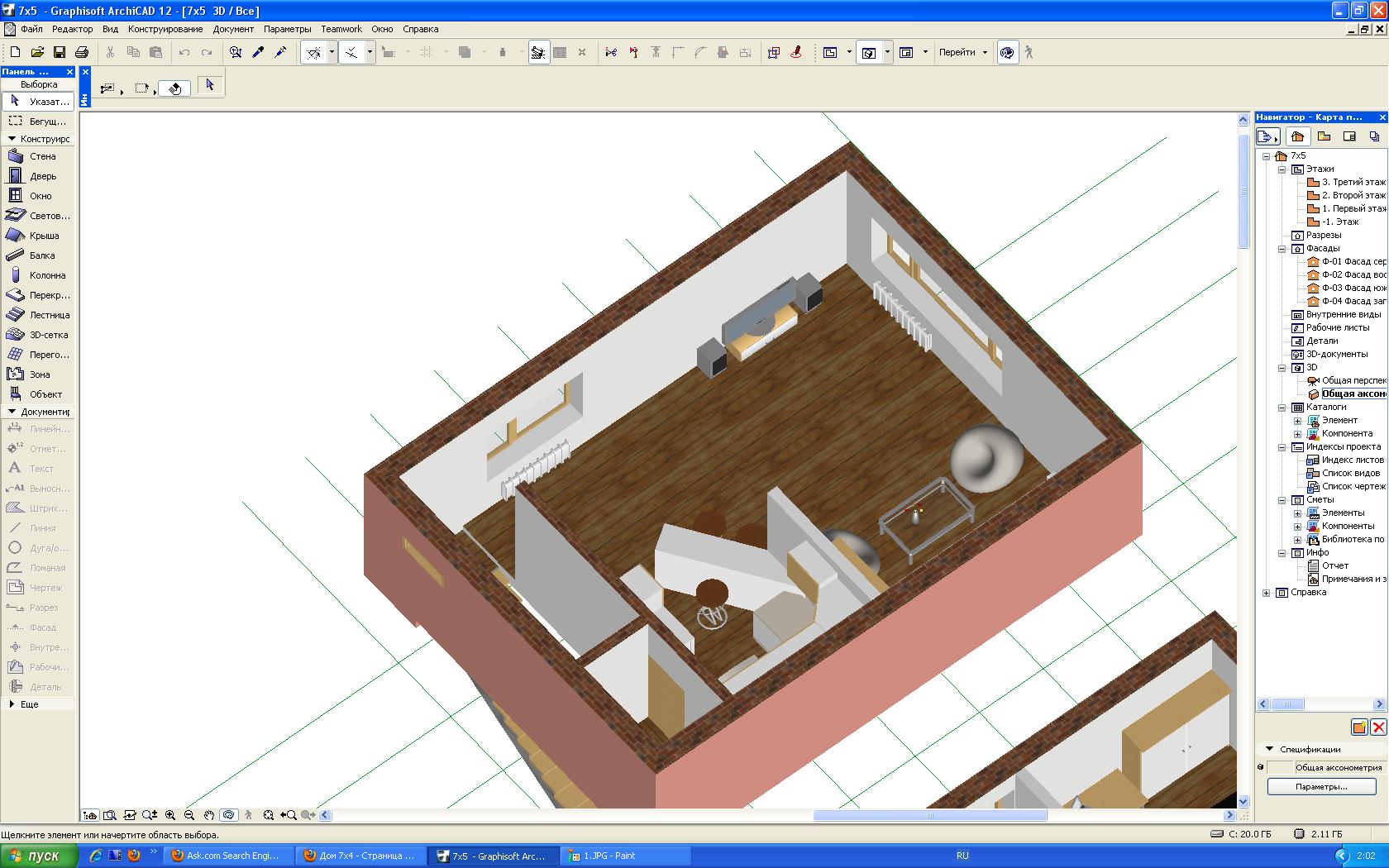The width and height of the screenshot is (1389, 868).
Task: Expand the Справка node in Navigator
Action: (1267, 593)
